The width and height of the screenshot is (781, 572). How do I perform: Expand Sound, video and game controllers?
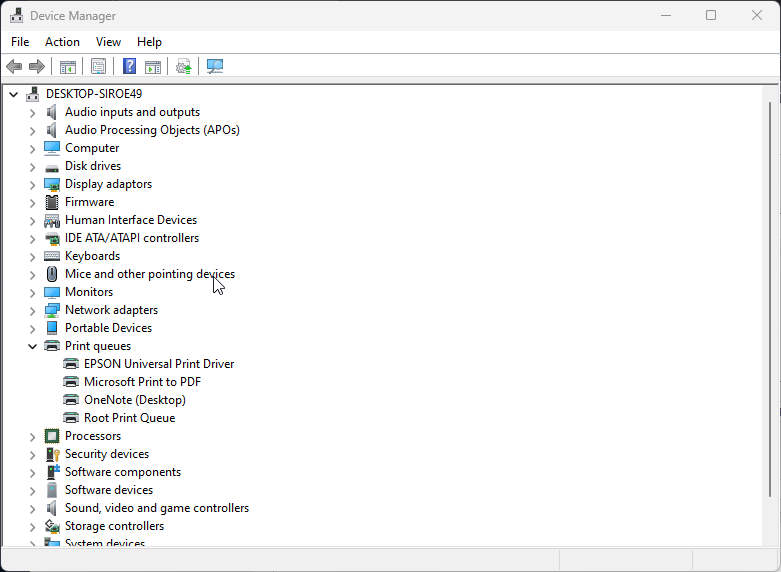[32, 508]
